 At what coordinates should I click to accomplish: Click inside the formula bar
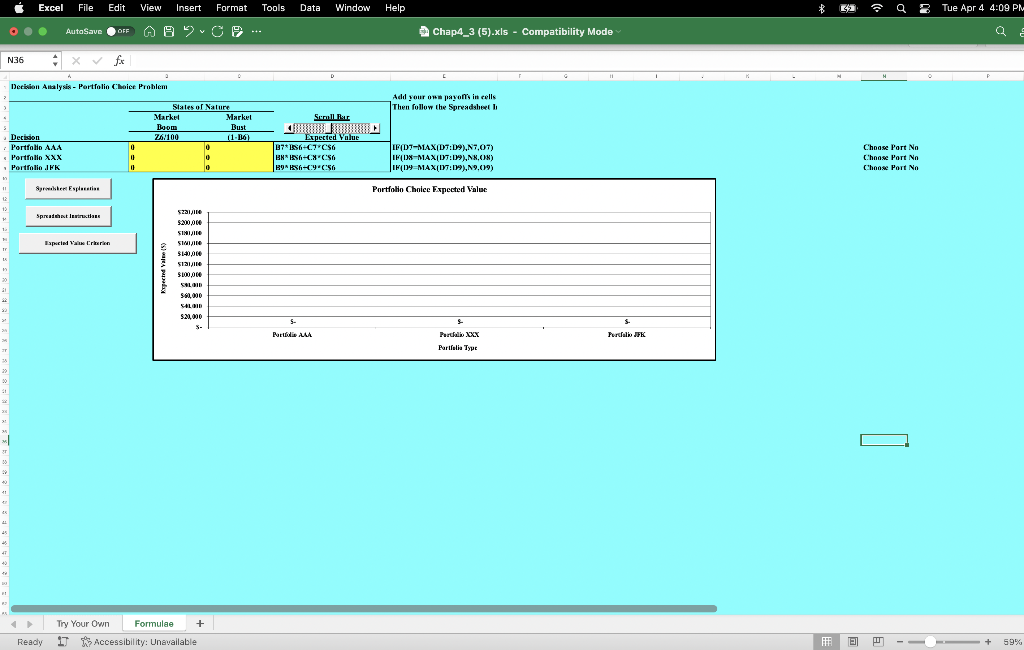coord(575,61)
